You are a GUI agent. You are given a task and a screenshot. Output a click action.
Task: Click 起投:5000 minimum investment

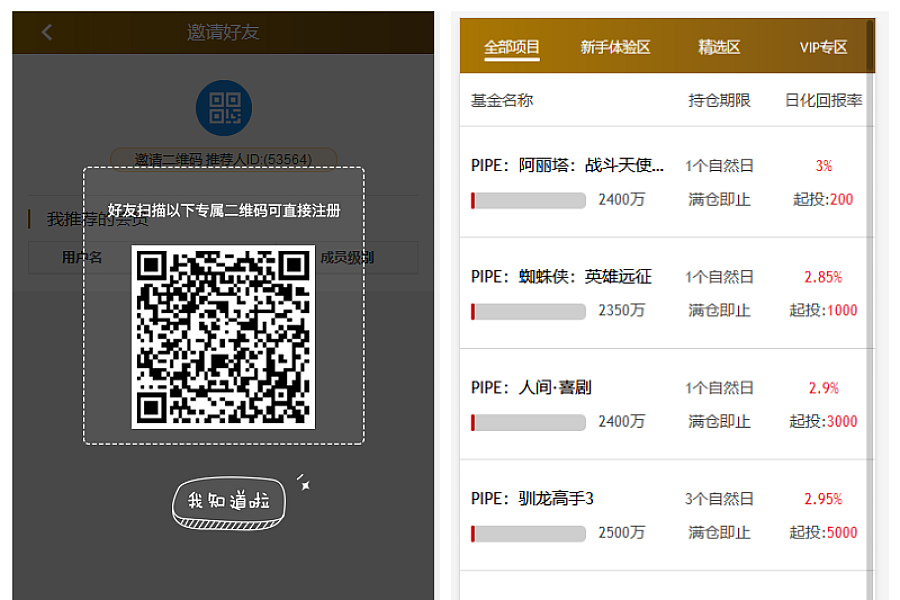823,532
